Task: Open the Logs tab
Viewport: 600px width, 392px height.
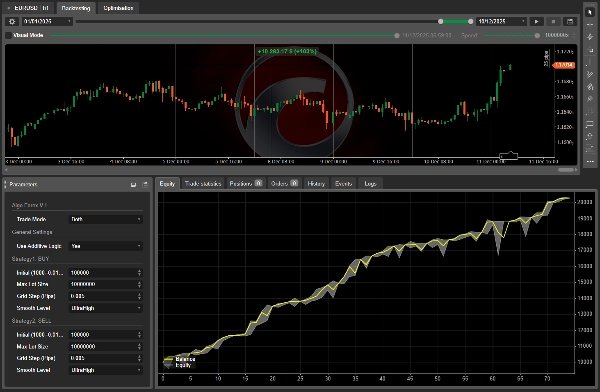Action: [x=370, y=184]
